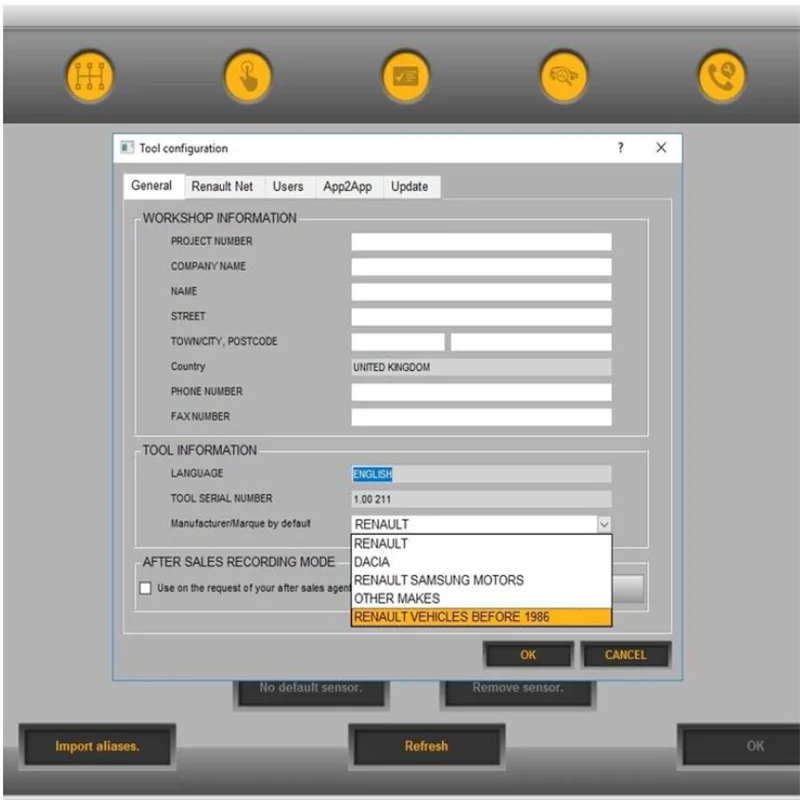Click the background window's OK button
Image resolution: width=800 pixels, height=800 pixels.
click(x=740, y=746)
